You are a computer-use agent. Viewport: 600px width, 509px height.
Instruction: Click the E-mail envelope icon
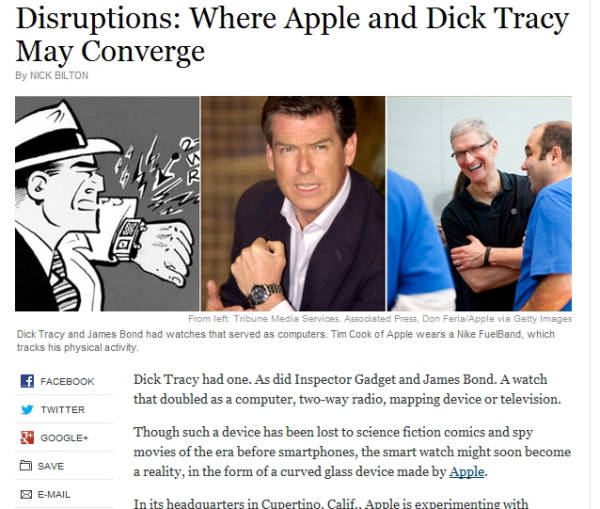click(x=26, y=494)
